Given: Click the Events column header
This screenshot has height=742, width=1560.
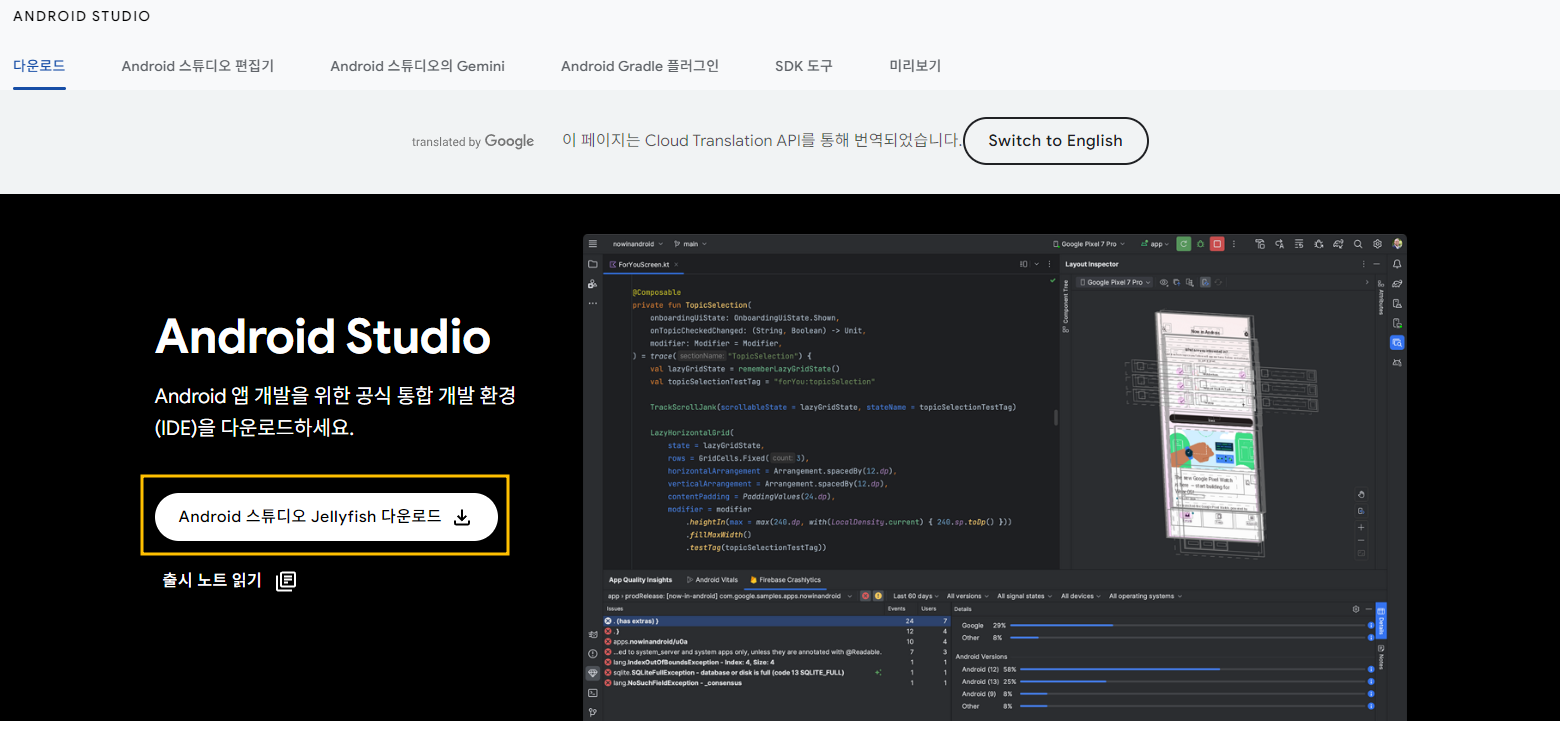Looking at the screenshot, I should (x=896, y=609).
